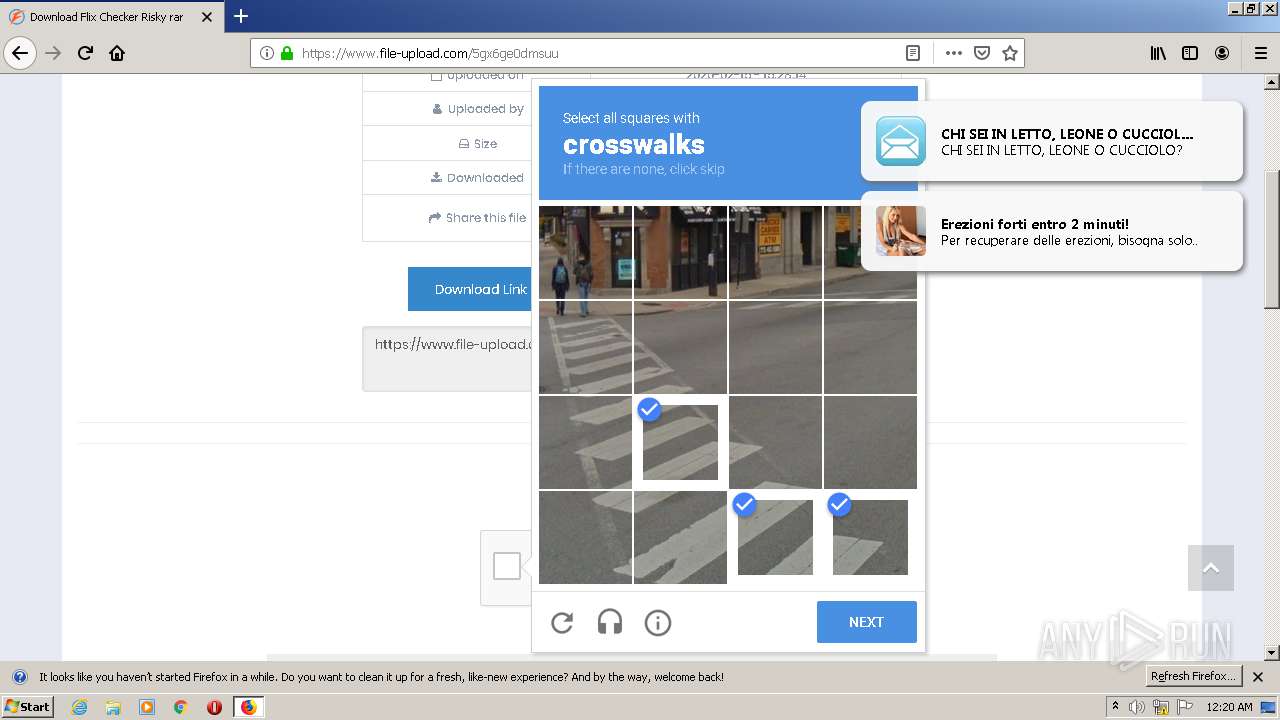1280x720 pixels.
Task: Select the tile with two pedestrians walking
Action: tap(585, 252)
